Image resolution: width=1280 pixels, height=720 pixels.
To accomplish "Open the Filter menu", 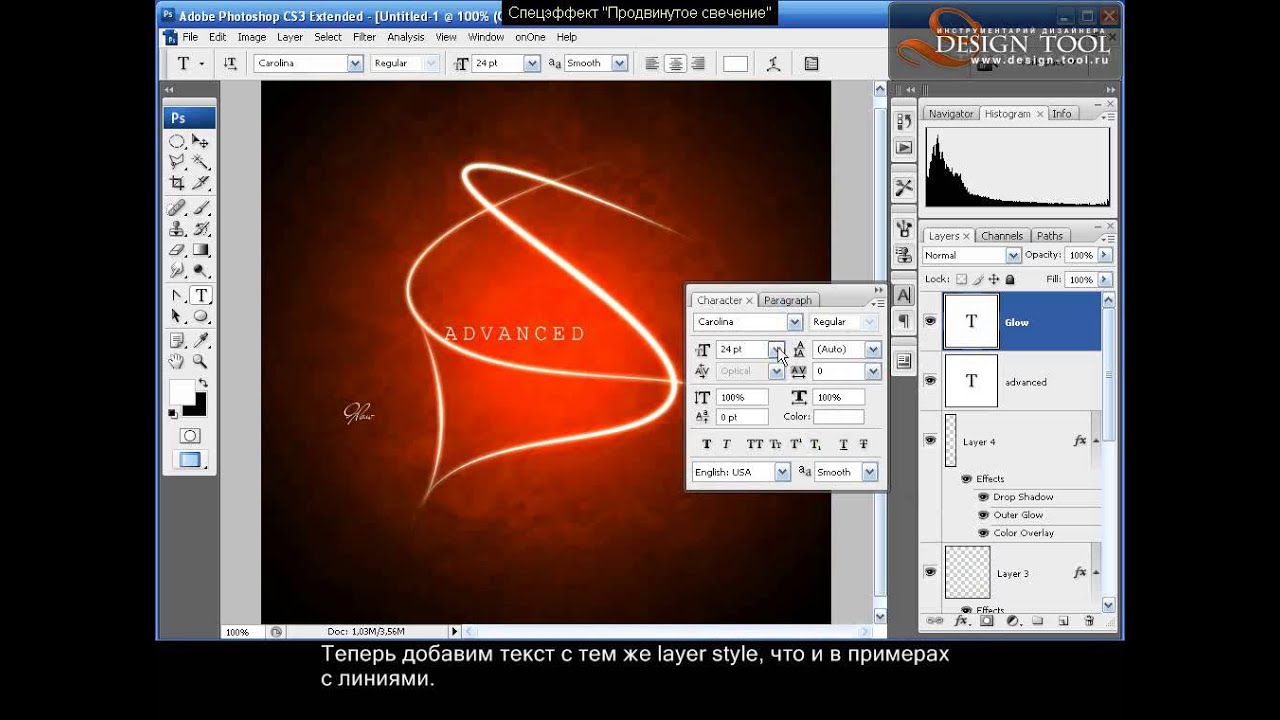I will [x=364, y=37].
